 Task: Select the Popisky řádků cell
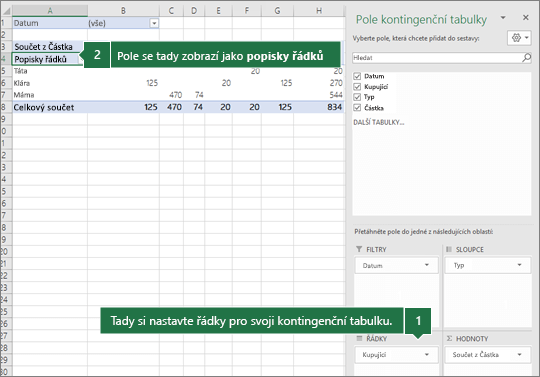click(46, 59)
